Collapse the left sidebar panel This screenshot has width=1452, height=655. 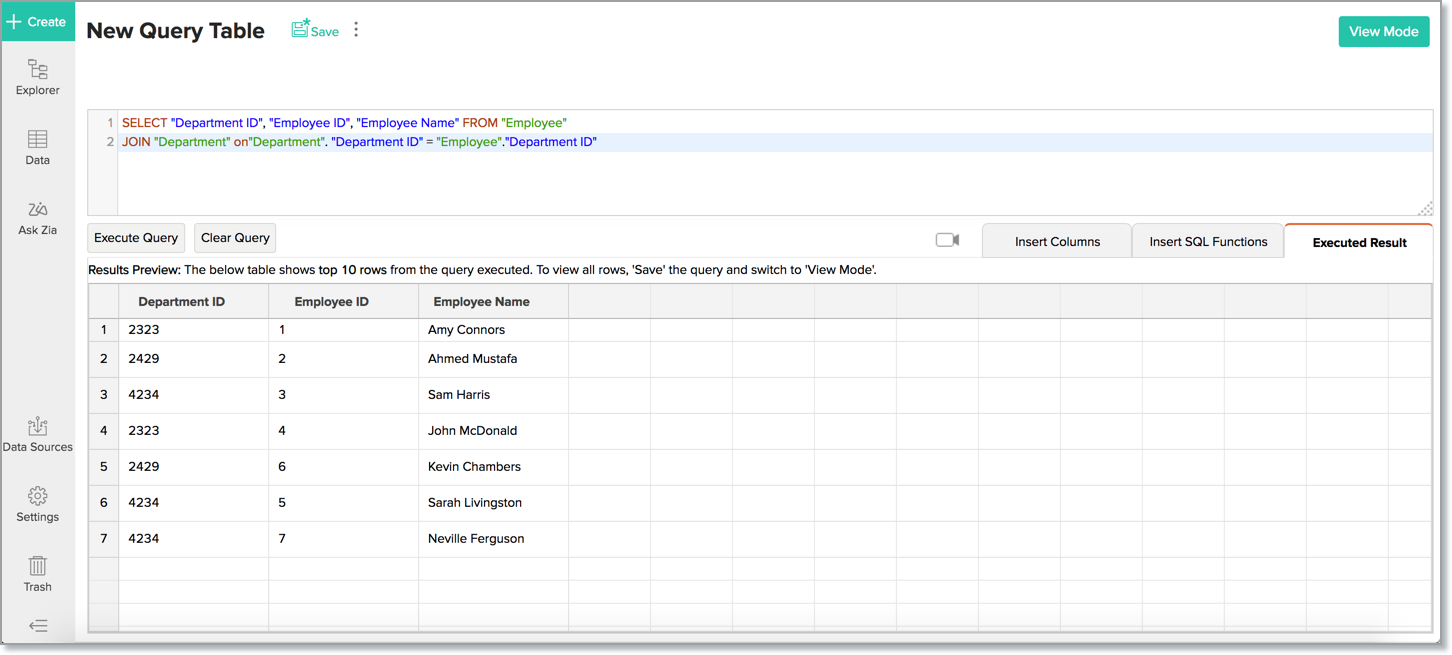pyautogui.click(x=37, y=626)
